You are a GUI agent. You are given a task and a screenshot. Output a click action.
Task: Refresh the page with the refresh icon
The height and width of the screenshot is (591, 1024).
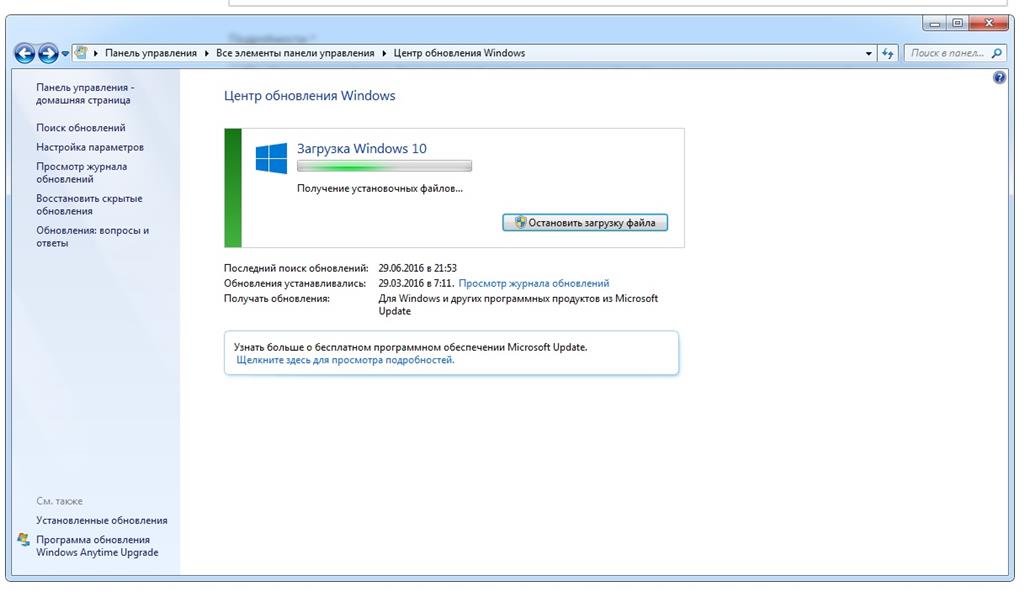tap(888, 54)
